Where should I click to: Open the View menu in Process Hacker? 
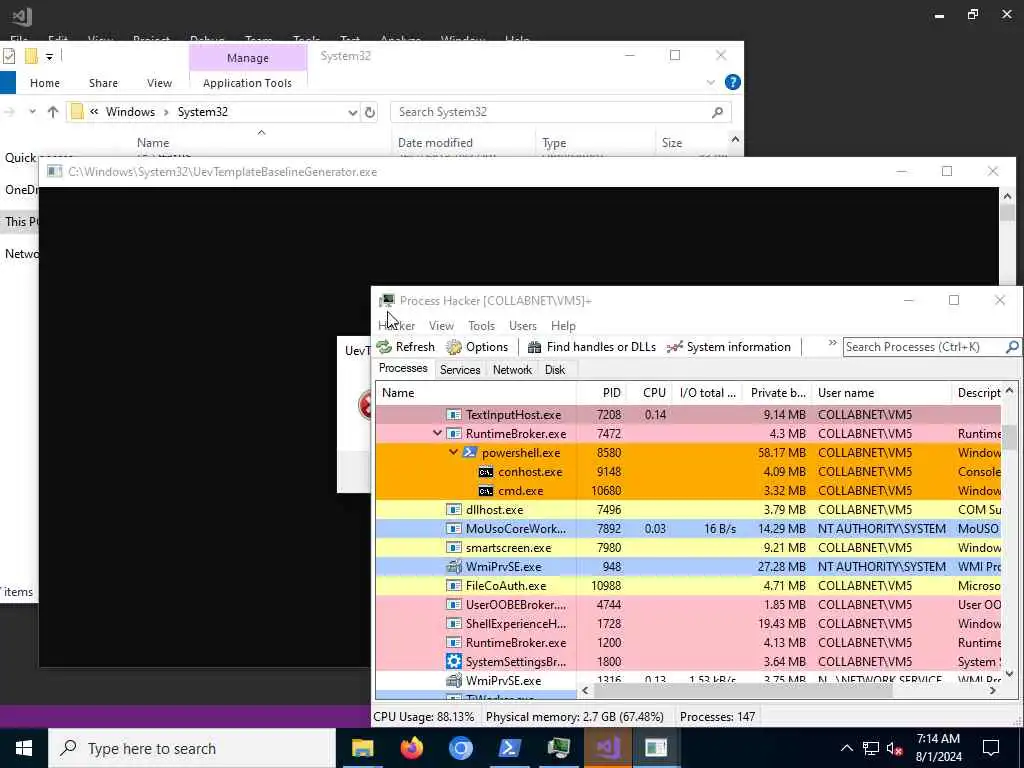pyautogui.click(x=441, y=325)
